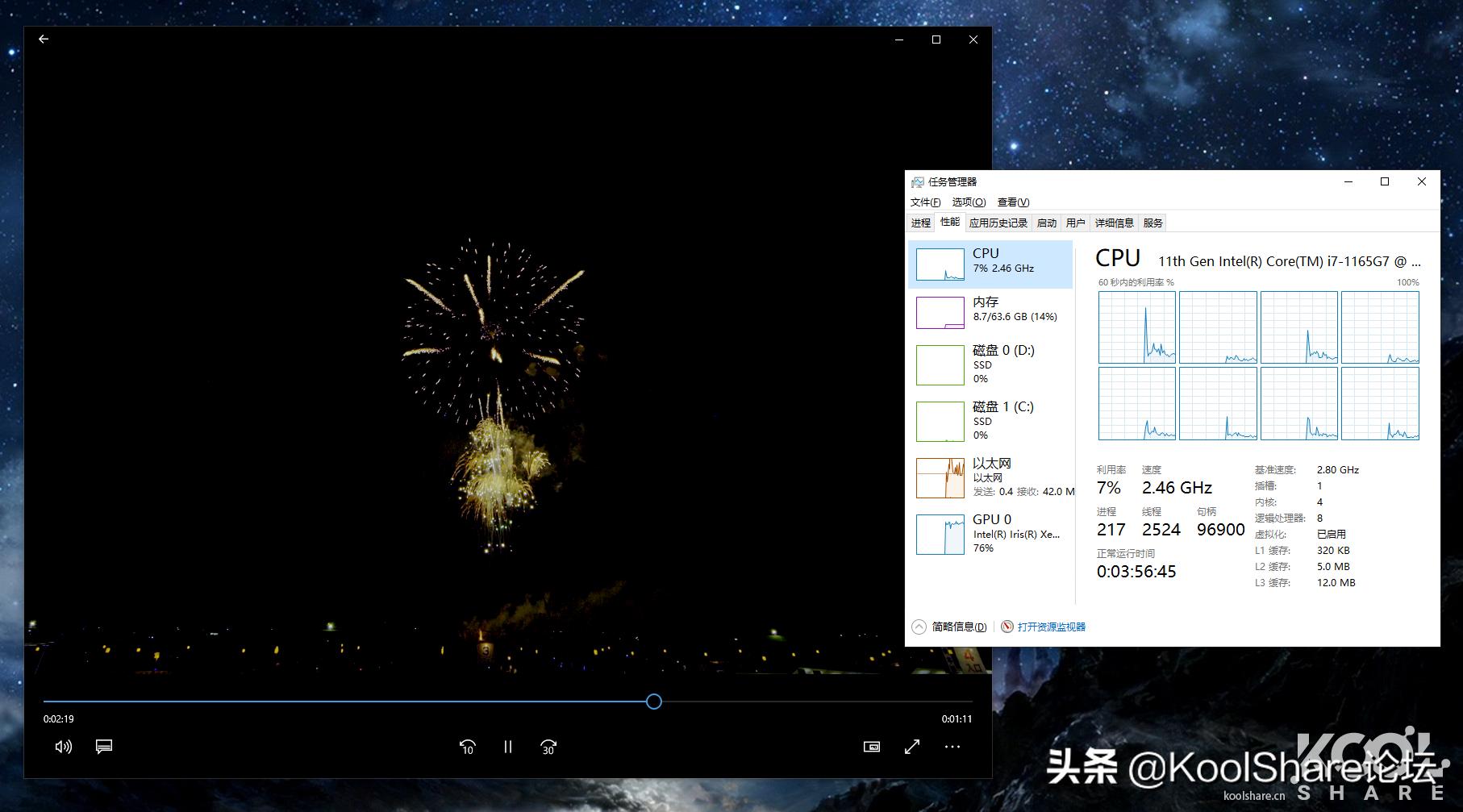Viewport: 1463px width, 812px height.
Task: Click the CPU uptime value 0:03:56:45
Action: 1136,572
